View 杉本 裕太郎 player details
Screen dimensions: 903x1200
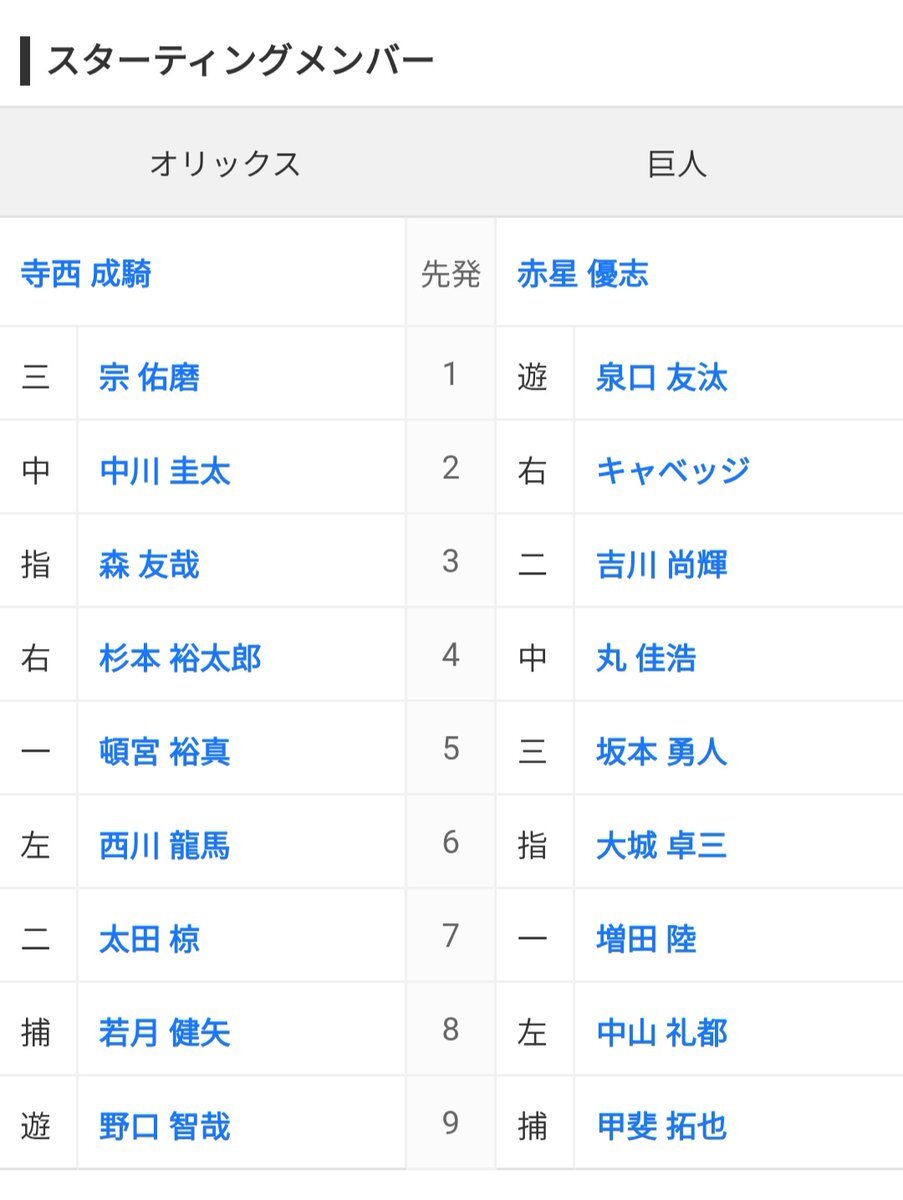[x=180, y=658]
